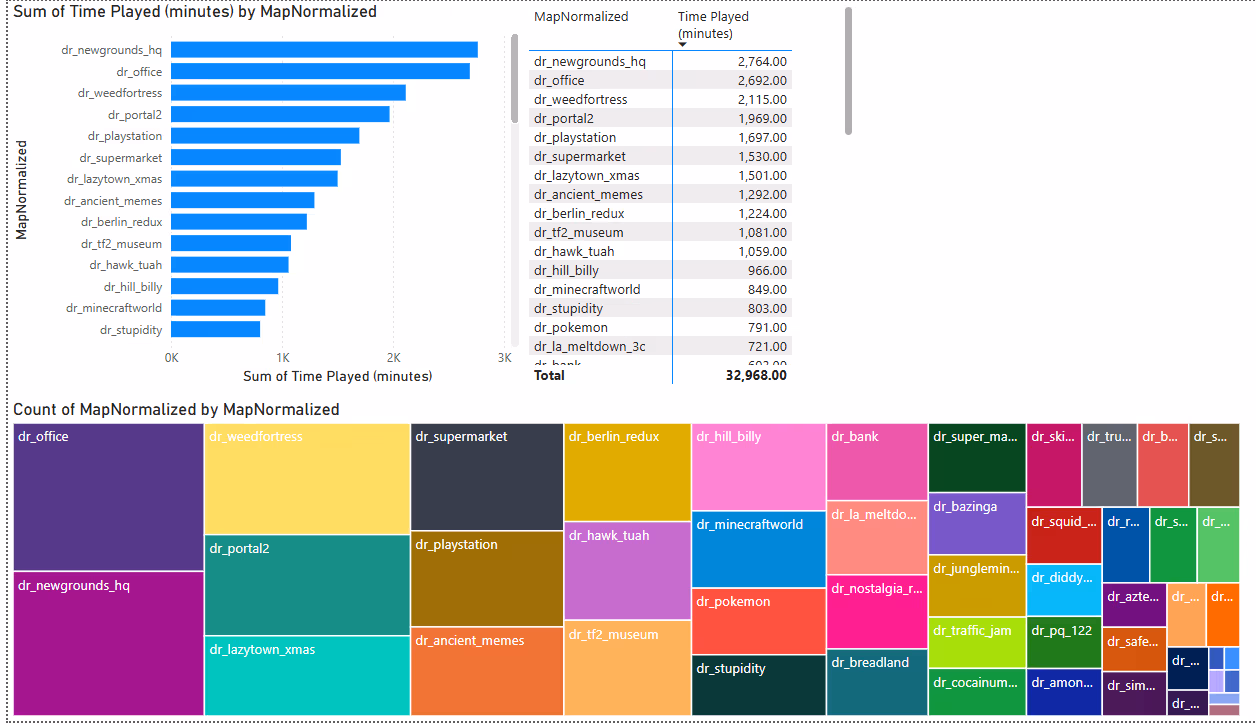Select the dr_hill_billy bar in the chart
The image size is (1256, 725).
click(225, 286)
